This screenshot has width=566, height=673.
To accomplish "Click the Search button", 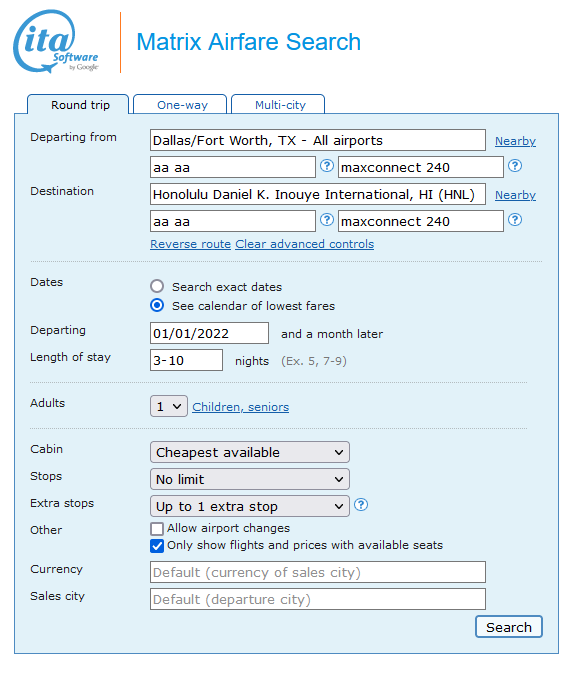I will tap(509, 627).
